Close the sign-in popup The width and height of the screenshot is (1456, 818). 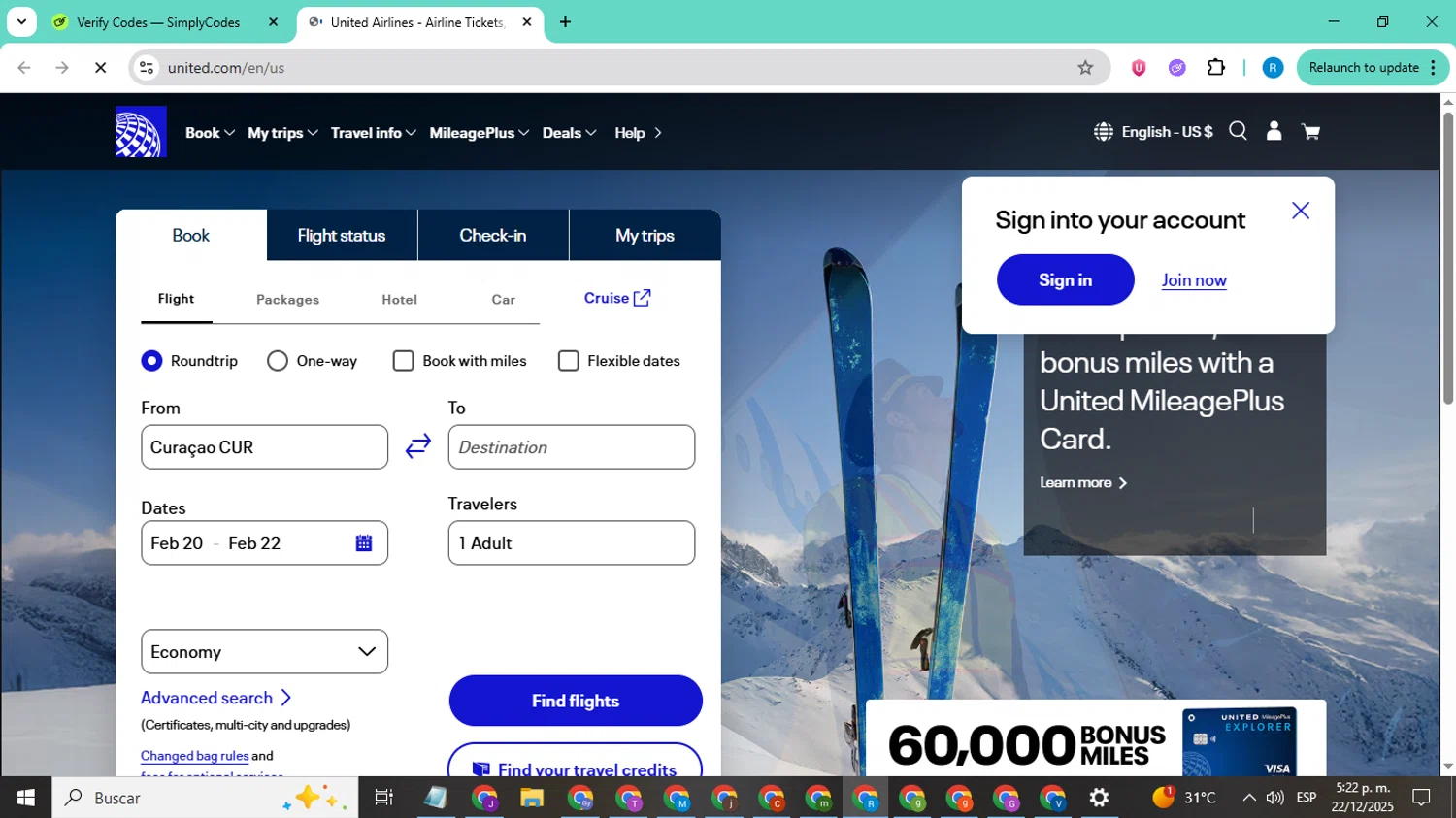click(1301, 211)
